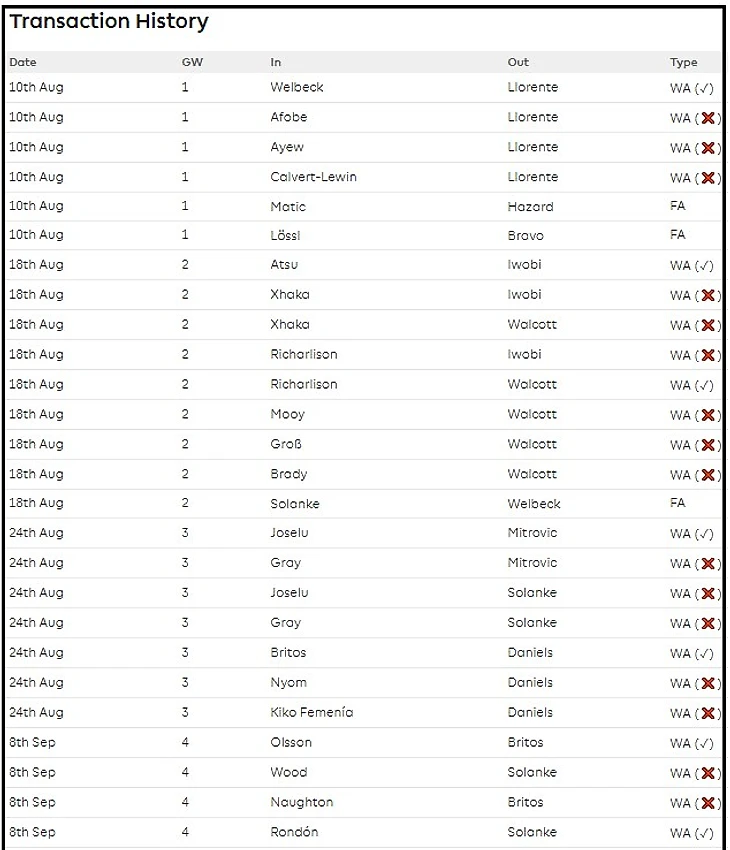Click the Type column header
730x850 pixels.
pyautogui.click(x=684, y=62)
